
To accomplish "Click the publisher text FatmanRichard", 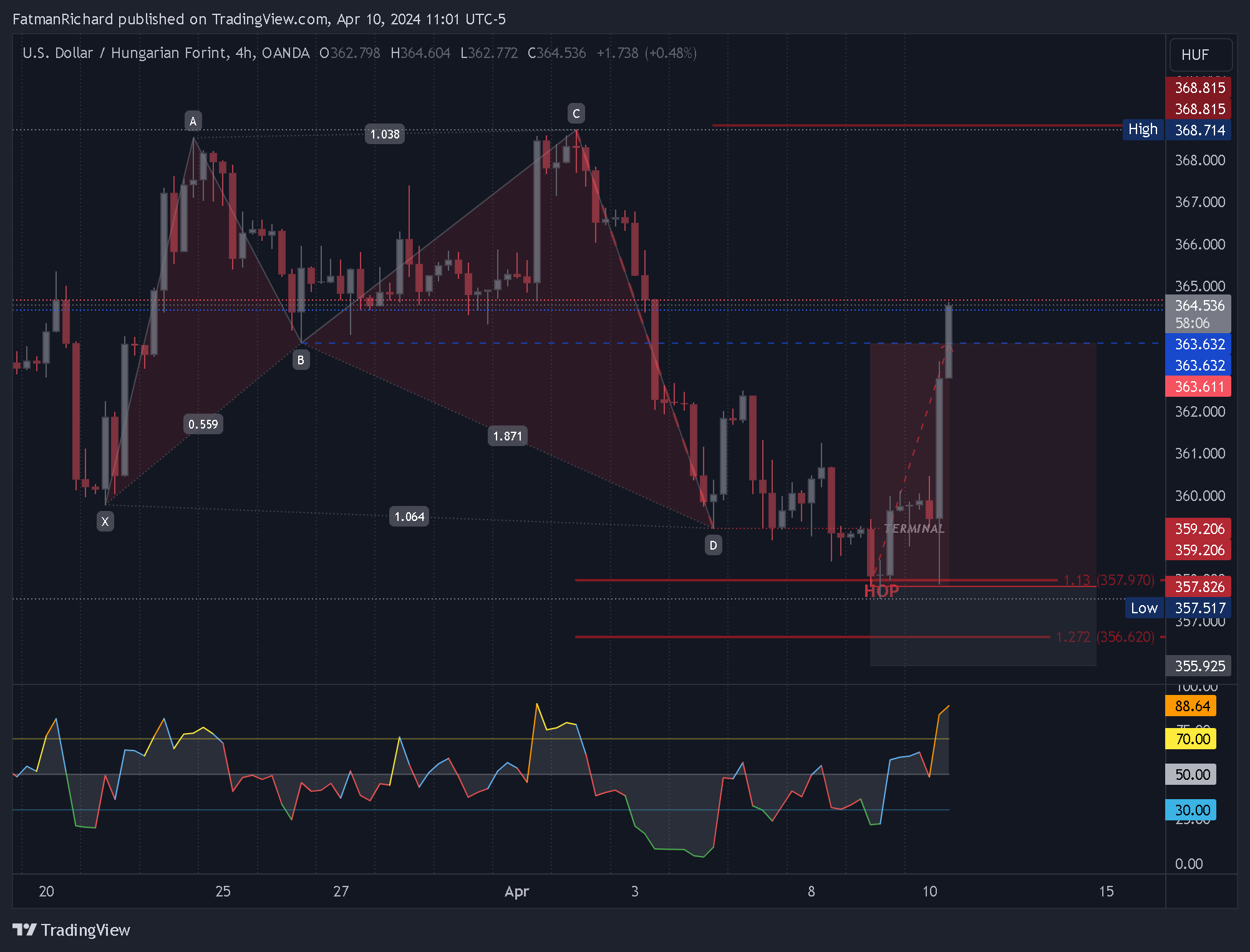I will (63, 19).
